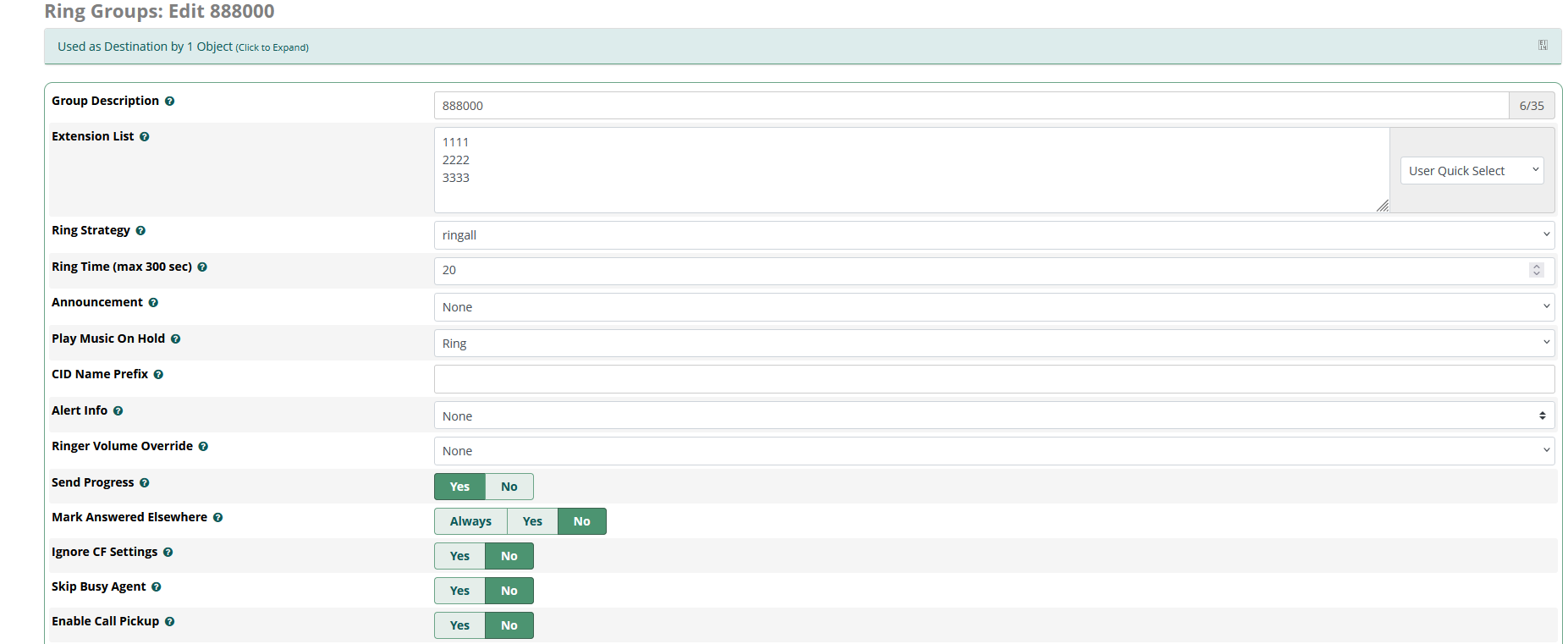
Task: Set Enable Call Pickup to Yes
Action: 459,625
